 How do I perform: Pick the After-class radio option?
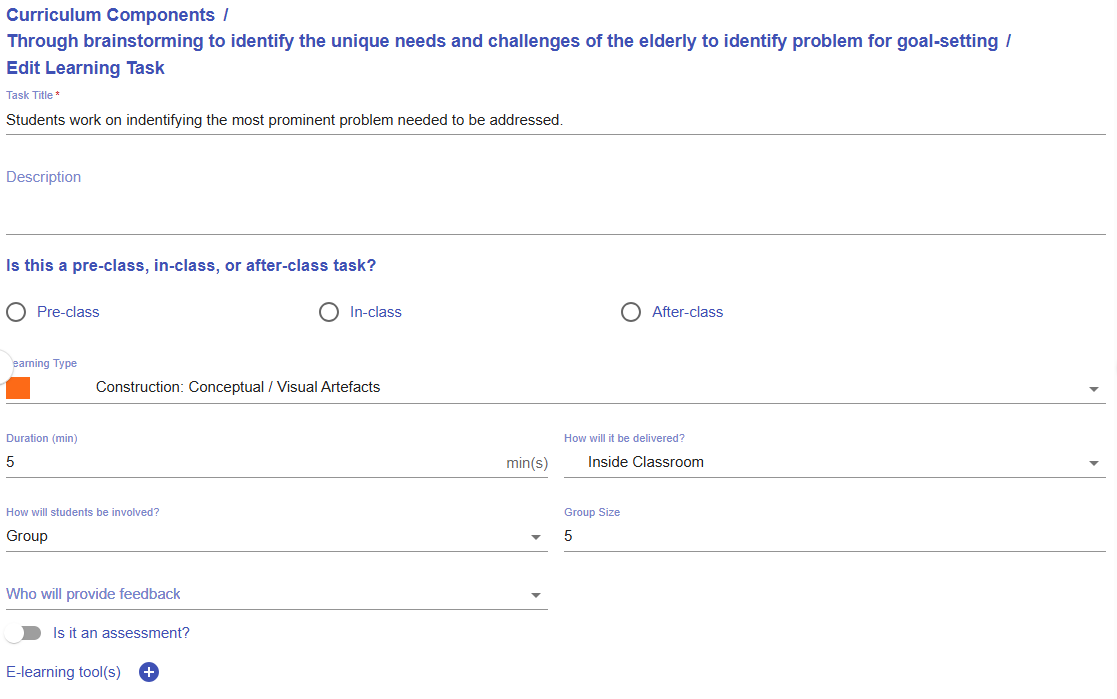[631, 312]
